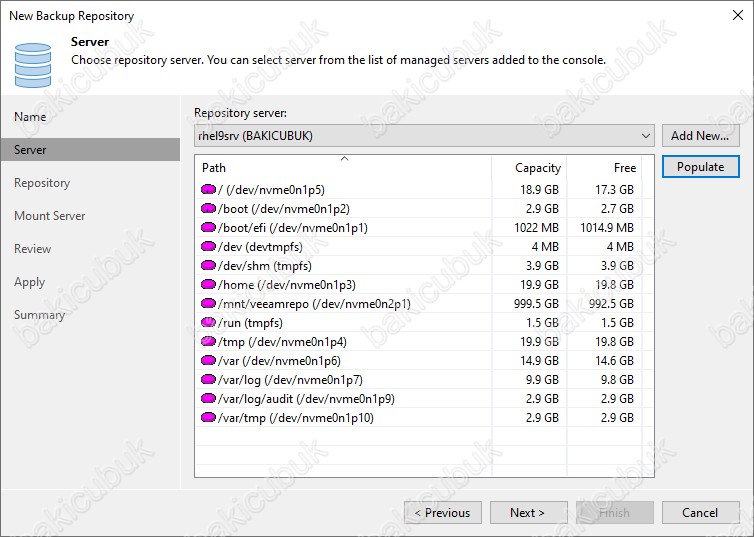Click the 17.3 GB free value

point(615,190)
